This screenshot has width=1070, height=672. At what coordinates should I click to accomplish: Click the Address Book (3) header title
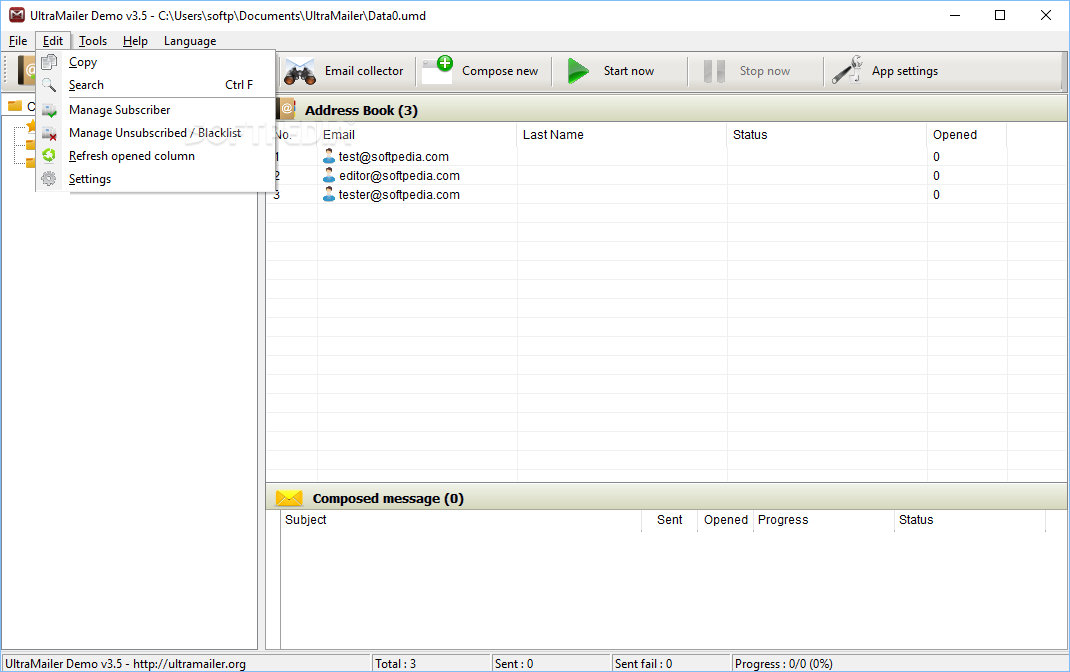point(361,111)
